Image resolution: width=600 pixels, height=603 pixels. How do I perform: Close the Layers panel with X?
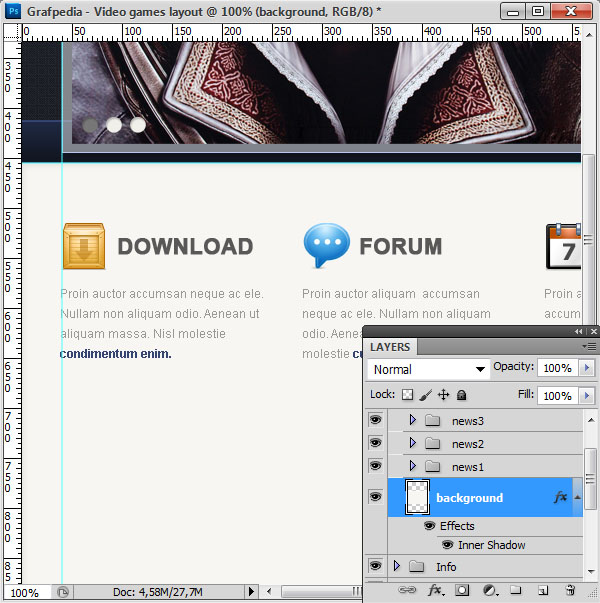[x=594, y=331]
